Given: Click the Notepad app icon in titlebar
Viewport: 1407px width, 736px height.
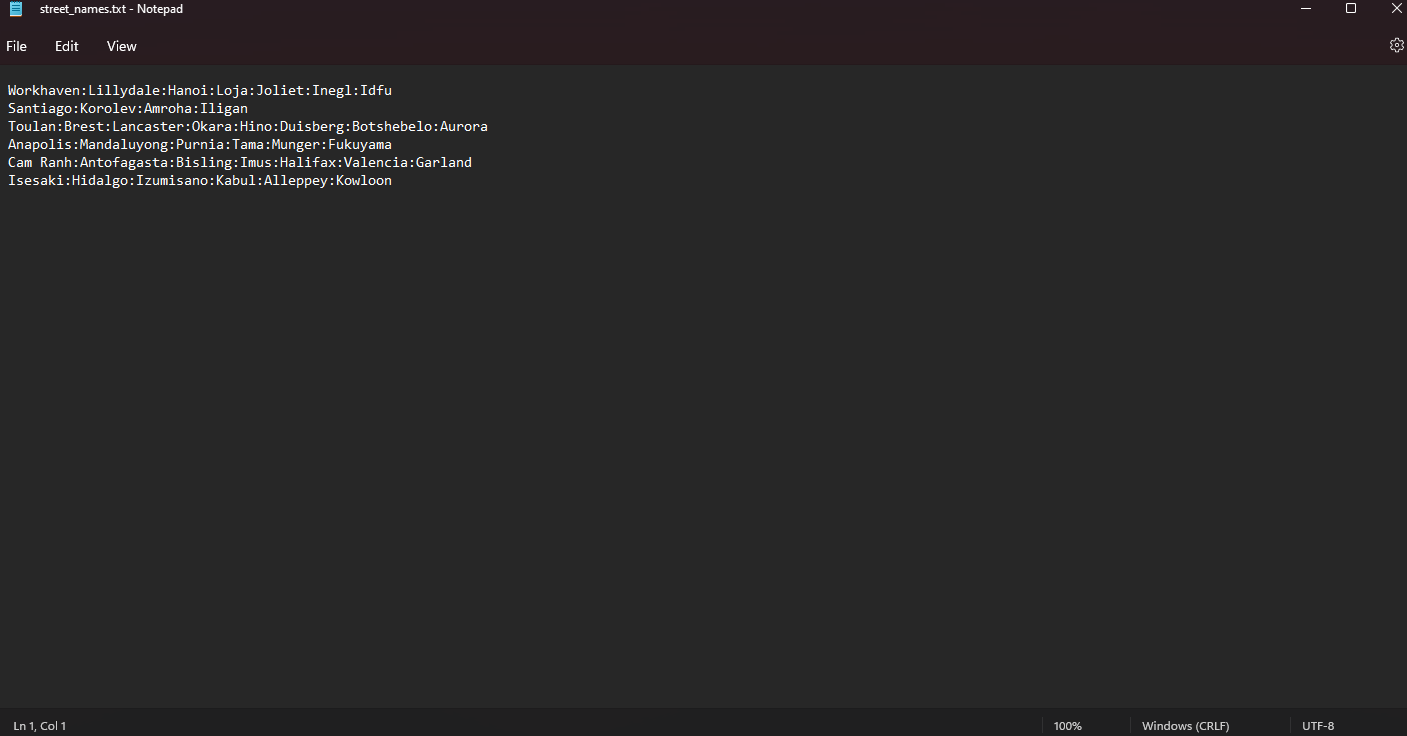Looking at the screenshot, I should click(14, 9).
